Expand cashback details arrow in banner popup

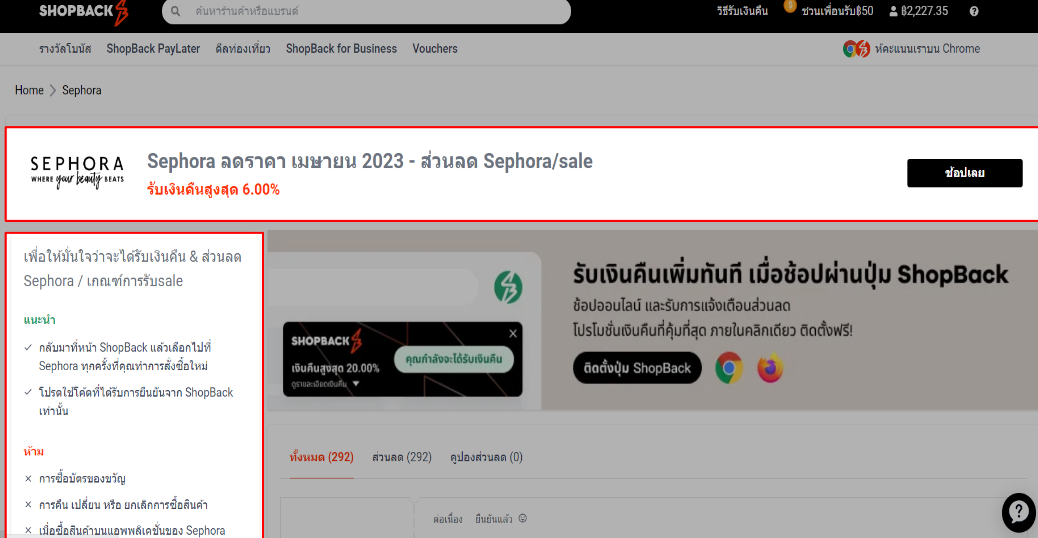coord(355,384)
